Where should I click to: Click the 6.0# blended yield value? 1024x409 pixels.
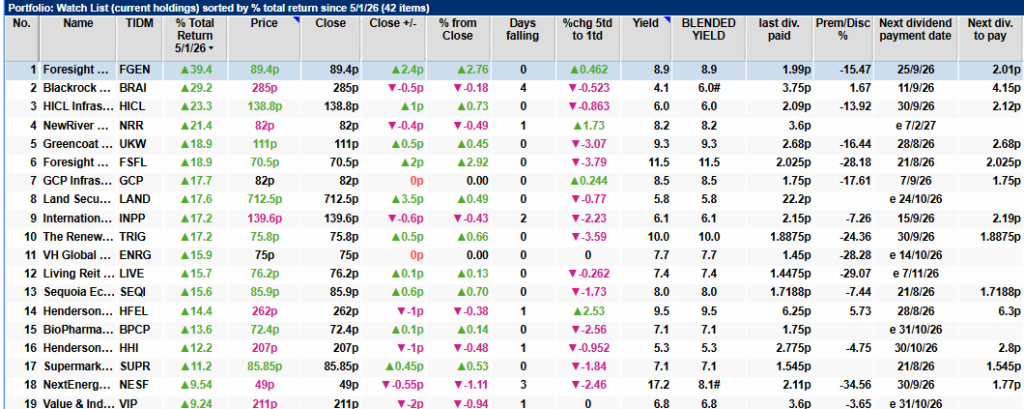tap(709, 87)
